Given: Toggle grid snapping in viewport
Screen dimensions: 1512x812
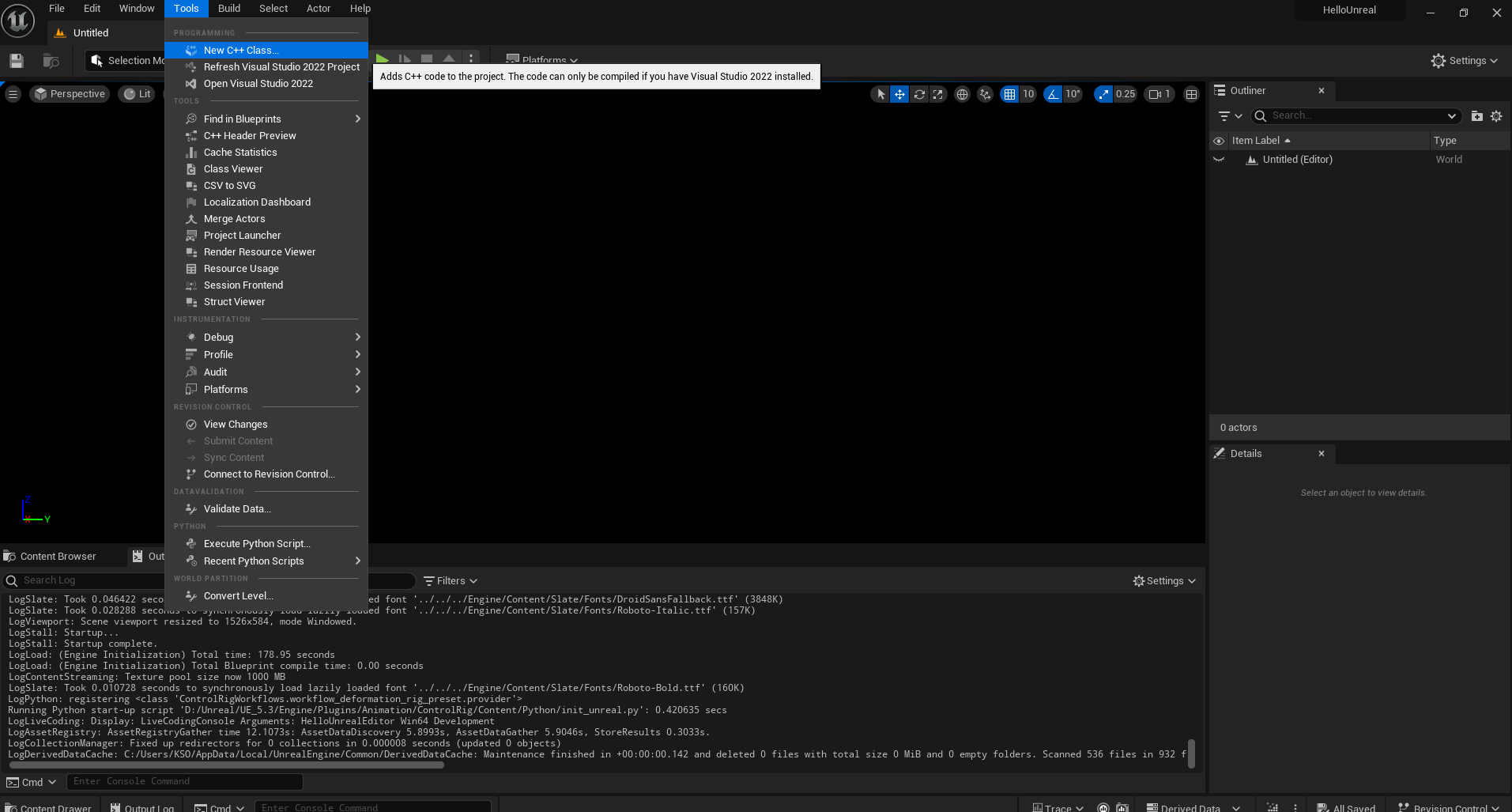Looking at the screenshot, I should [x=1009, y=94].
